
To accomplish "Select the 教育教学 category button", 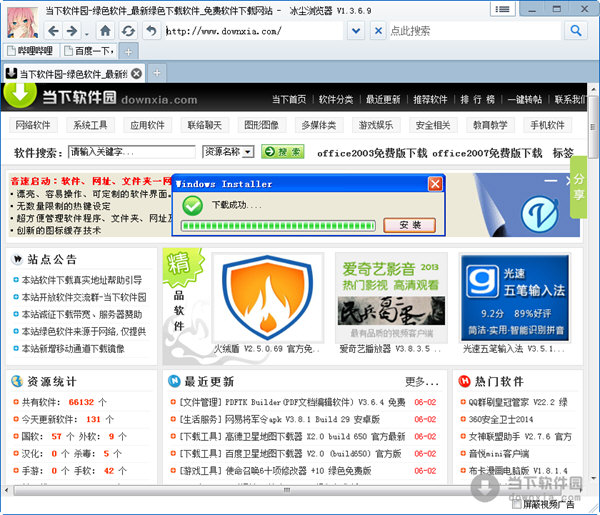I will click(x=490, y=125).
